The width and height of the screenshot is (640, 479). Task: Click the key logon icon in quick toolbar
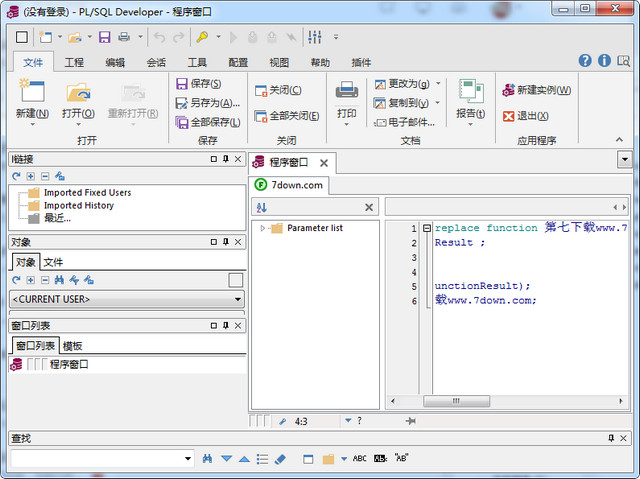[202, 37]
